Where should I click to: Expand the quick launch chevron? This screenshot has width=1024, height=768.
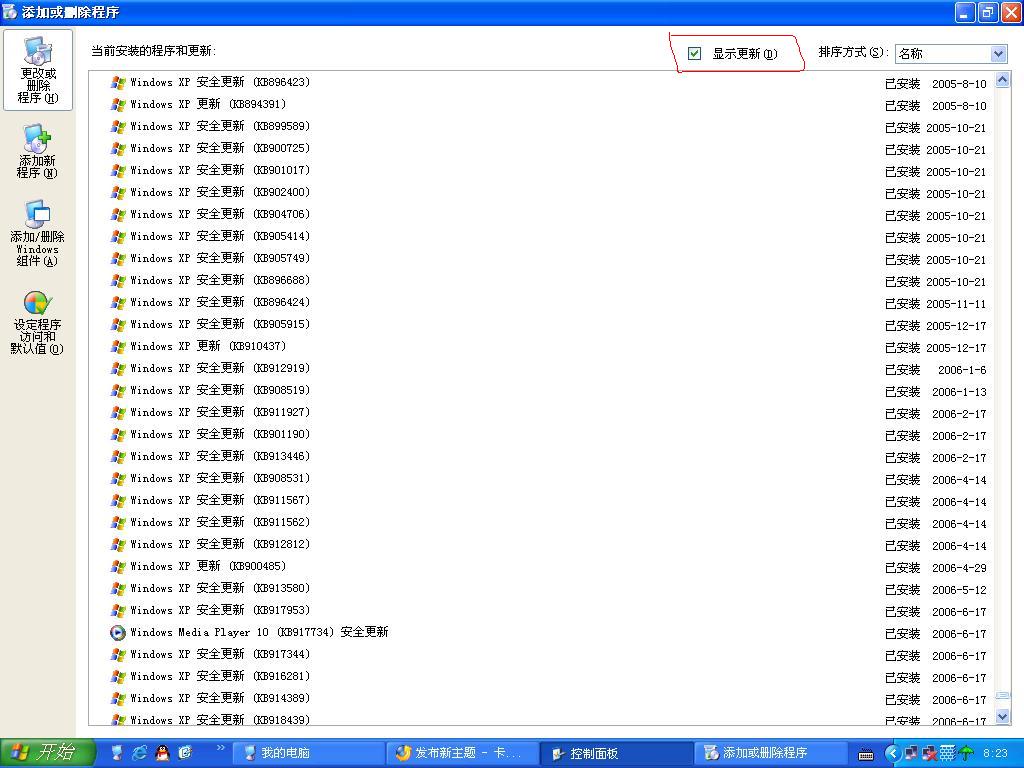coord(220,748)
